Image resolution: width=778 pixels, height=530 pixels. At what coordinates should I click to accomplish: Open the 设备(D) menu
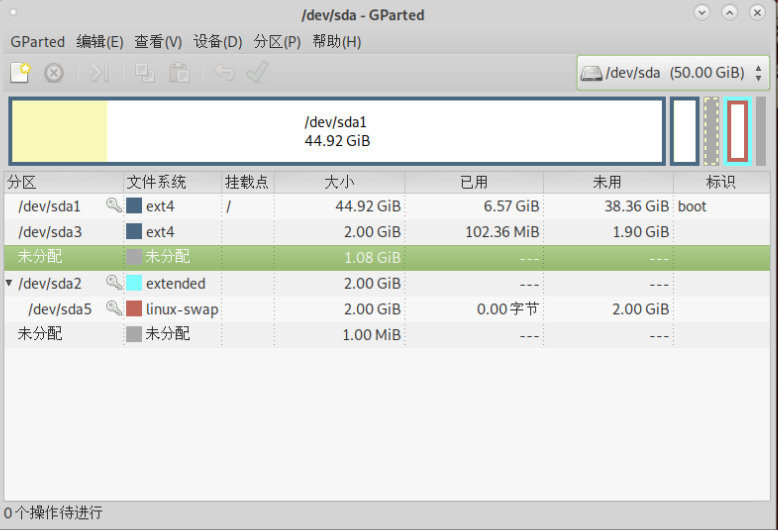pyautogui.click(x=218, y=42)
